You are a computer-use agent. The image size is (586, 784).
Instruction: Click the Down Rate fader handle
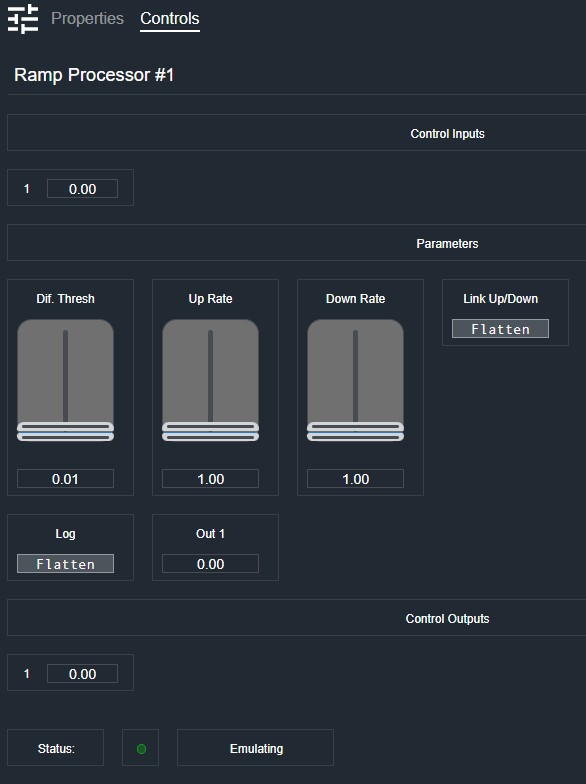(x=356, y=432)
